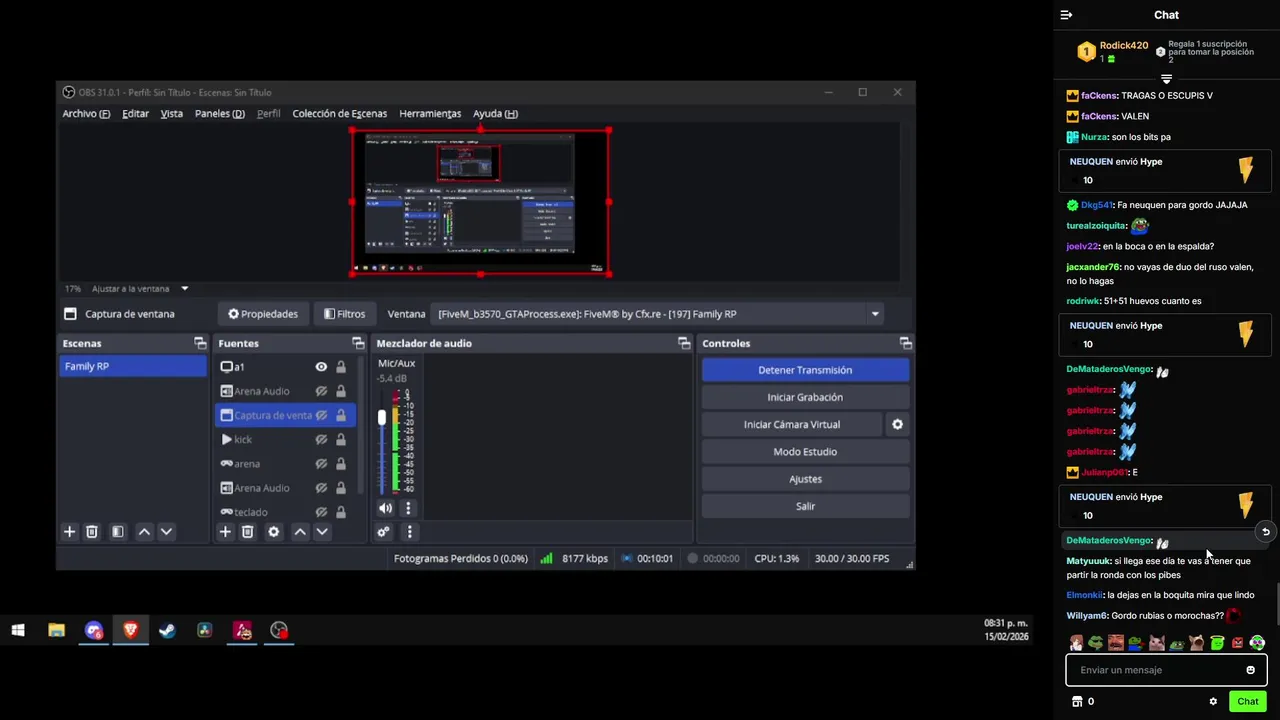Image resolution: width=1280 pixels, height=720 pixels.
Task: Open Ayuda menu
Action: pyautogui.click(x=495, y=114)
